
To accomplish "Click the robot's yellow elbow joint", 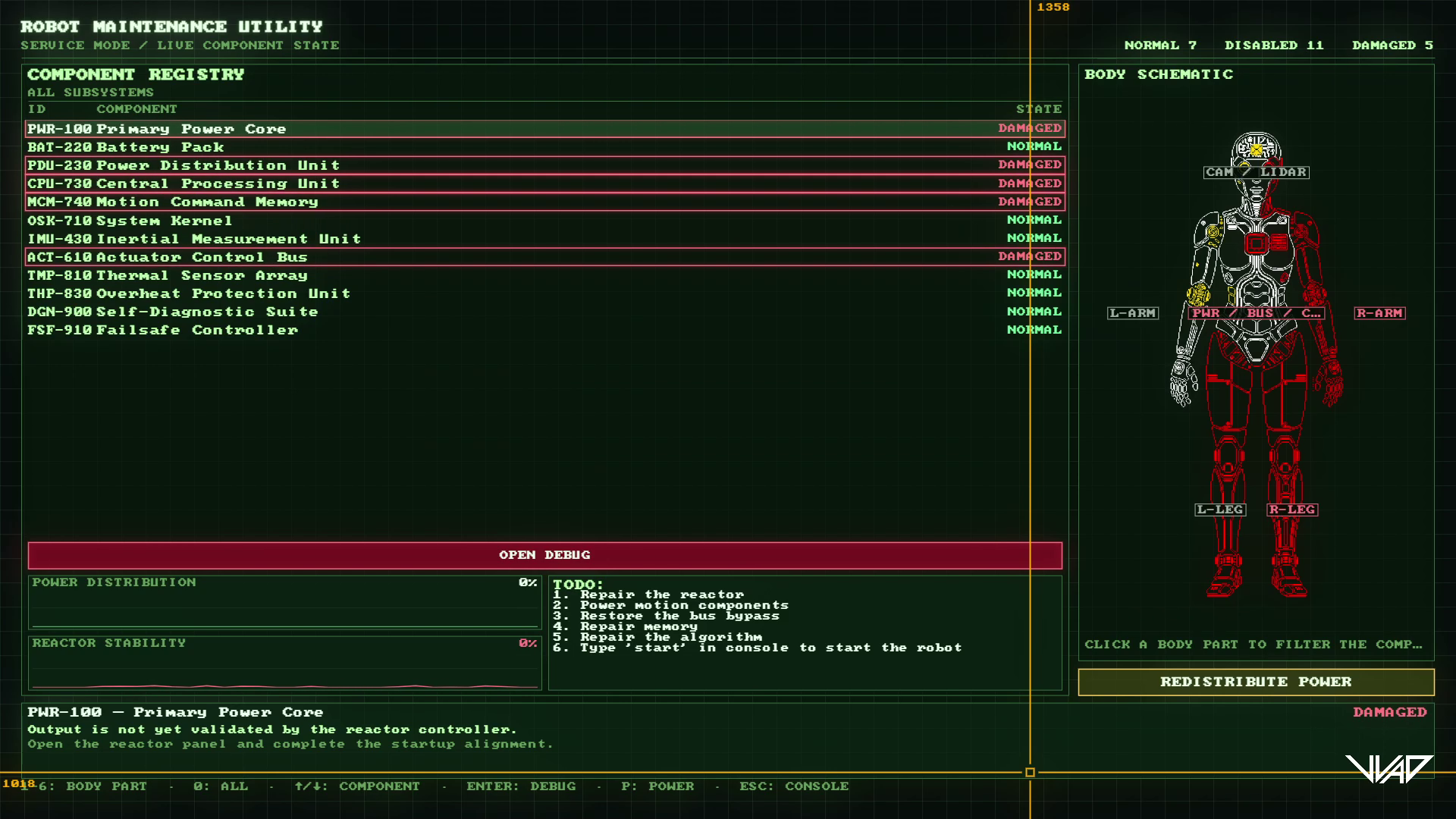I will pos(1198,294).
